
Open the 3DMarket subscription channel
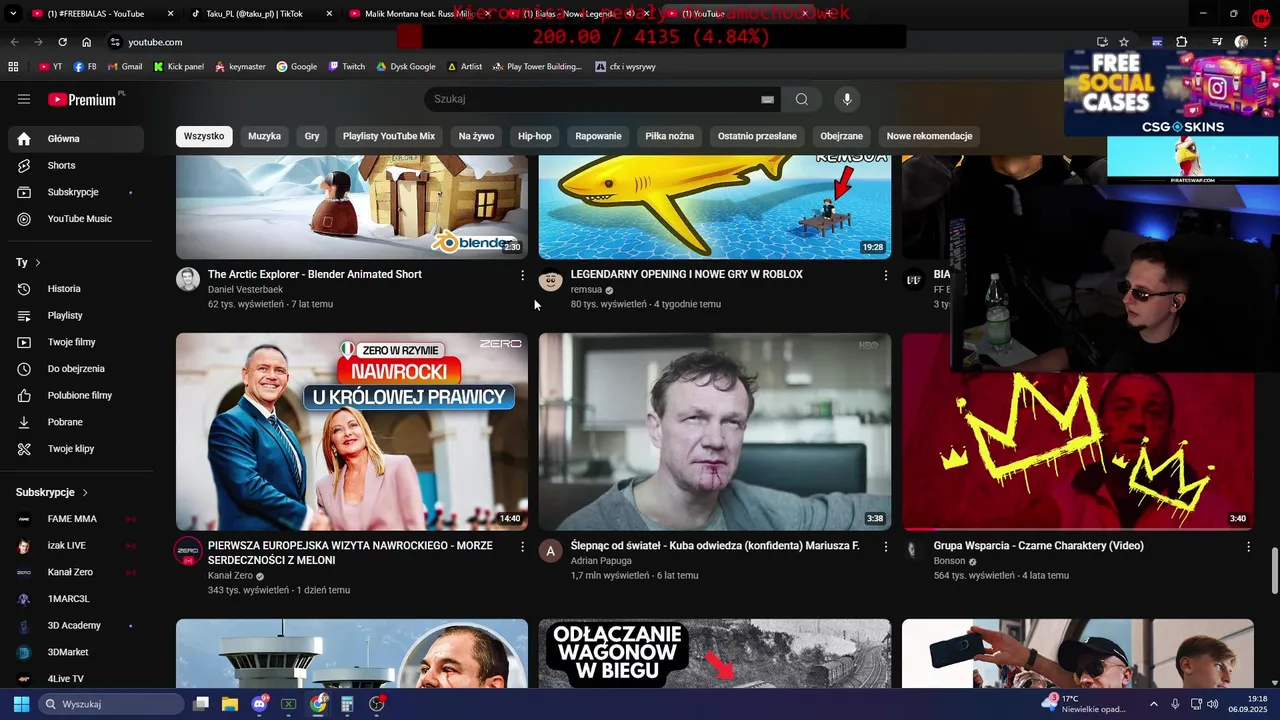pos(76,652)
